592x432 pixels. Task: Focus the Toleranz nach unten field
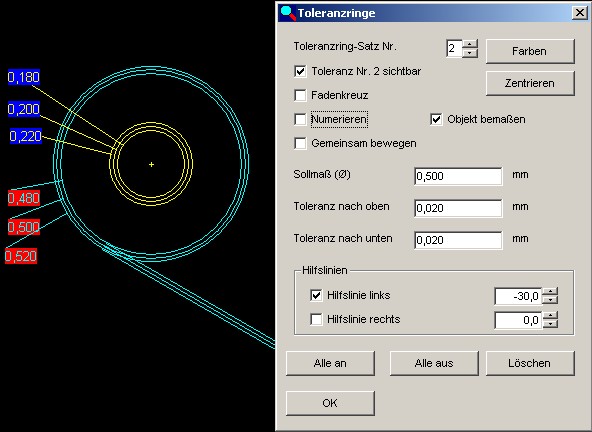pyautogui.click(x=458, y=241)
